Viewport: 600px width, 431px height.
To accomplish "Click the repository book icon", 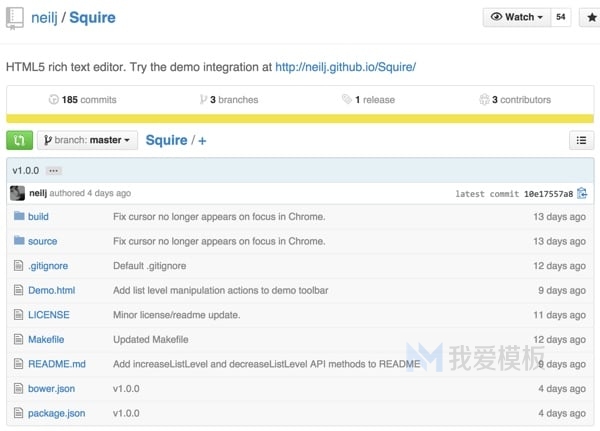I will click(15, 18).
